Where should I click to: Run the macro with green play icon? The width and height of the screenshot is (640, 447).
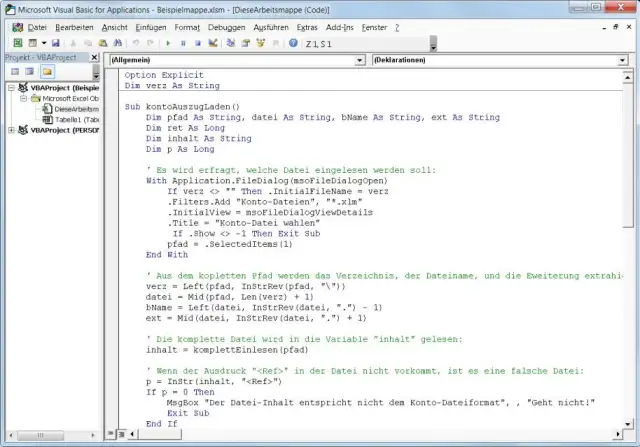(168, 43)
